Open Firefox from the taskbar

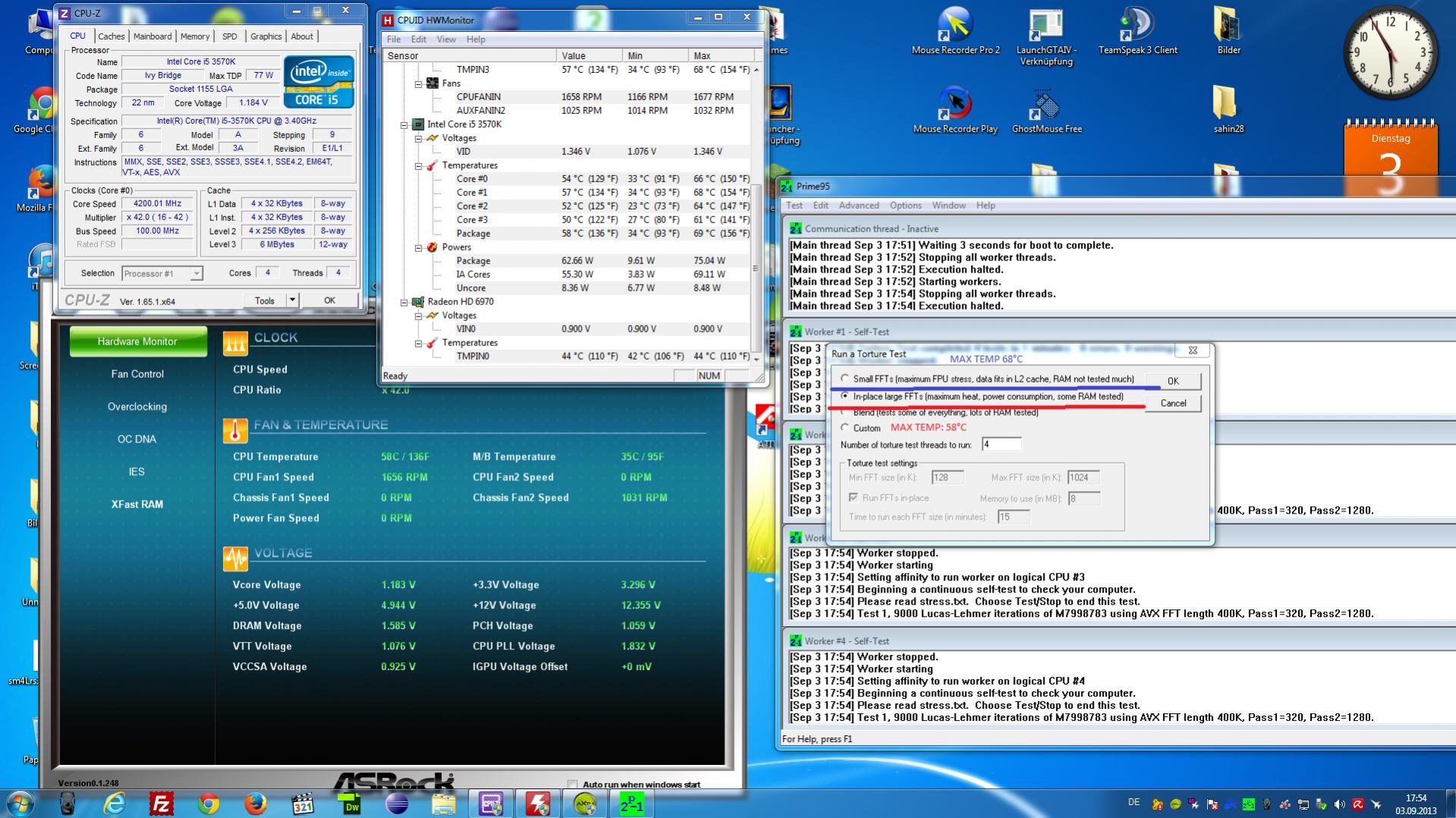[256, 803]
